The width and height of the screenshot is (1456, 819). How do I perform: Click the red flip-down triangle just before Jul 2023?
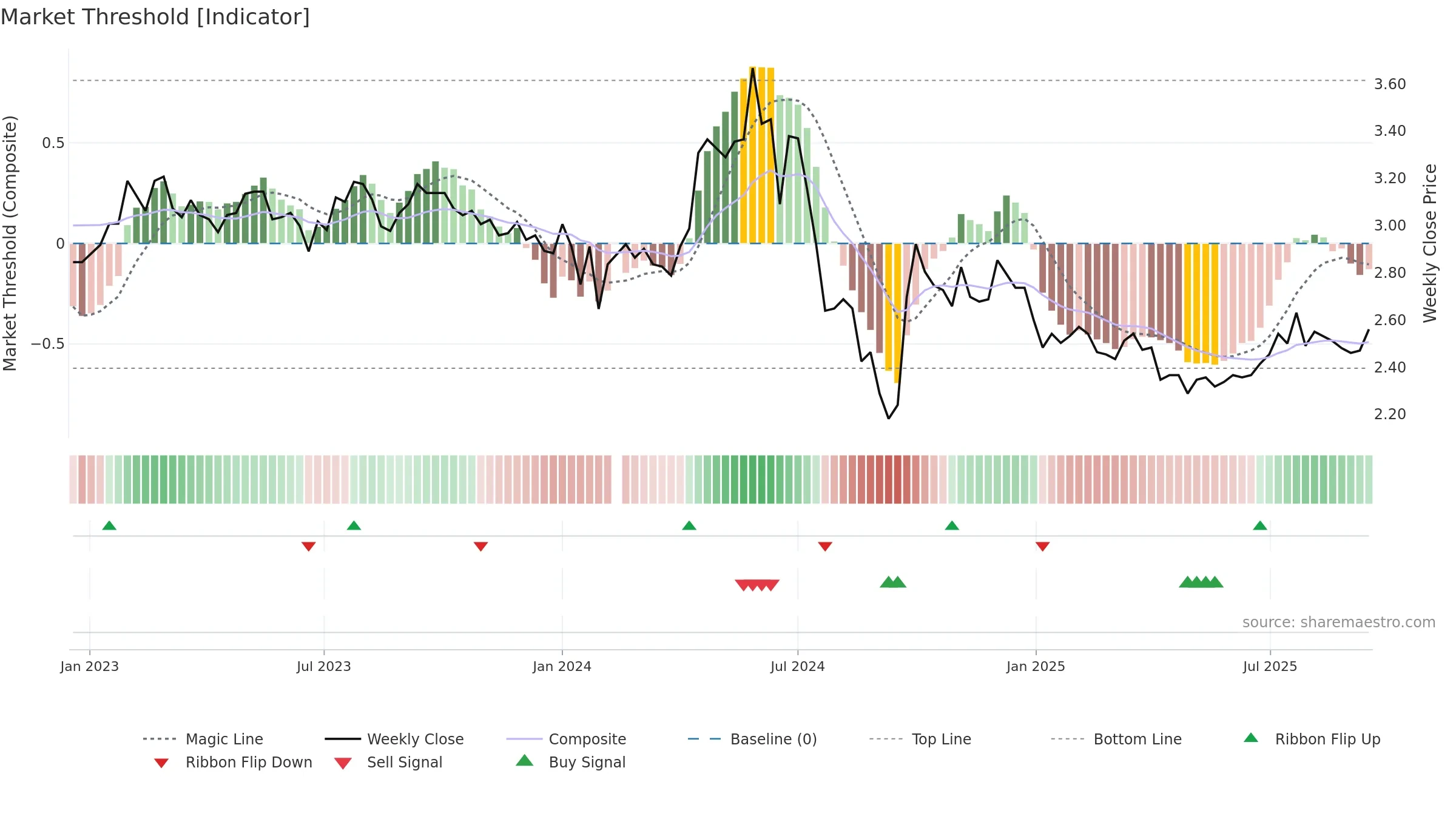pyautogui.click(x=308, y=547)
